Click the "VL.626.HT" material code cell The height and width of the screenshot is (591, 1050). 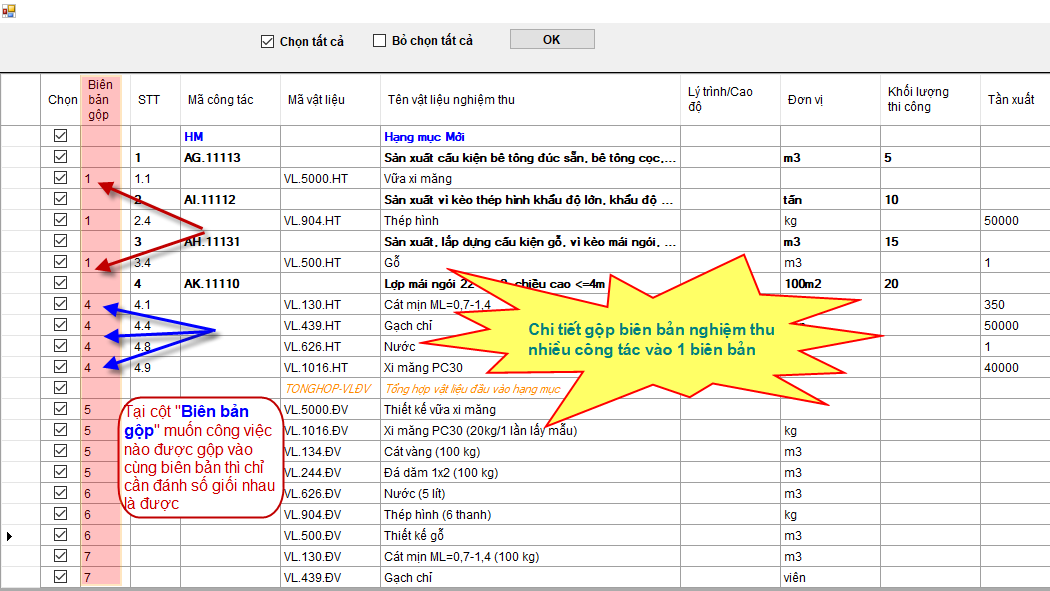tap(330, 347)
